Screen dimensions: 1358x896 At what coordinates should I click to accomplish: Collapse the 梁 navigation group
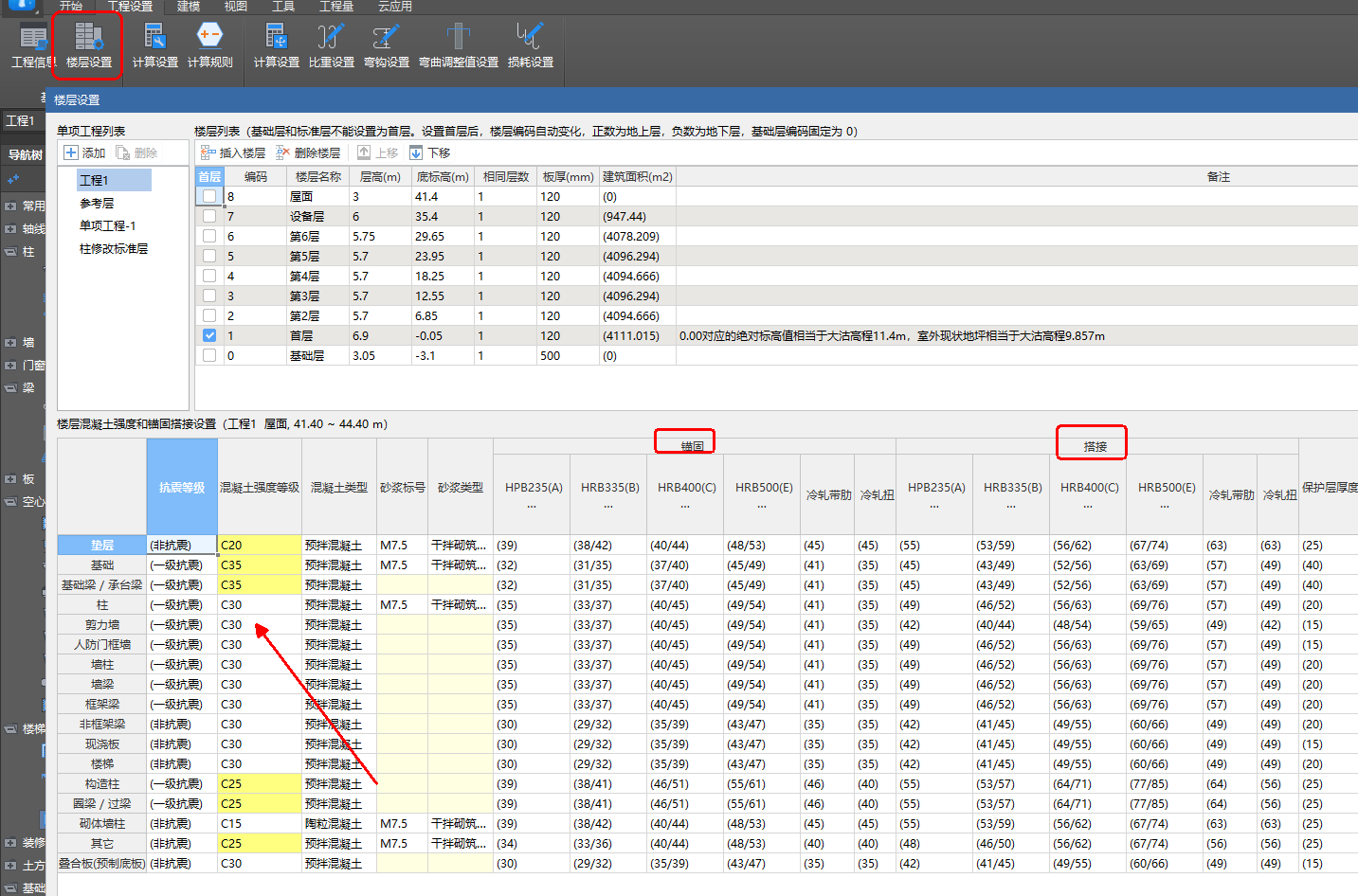(10, 387)
